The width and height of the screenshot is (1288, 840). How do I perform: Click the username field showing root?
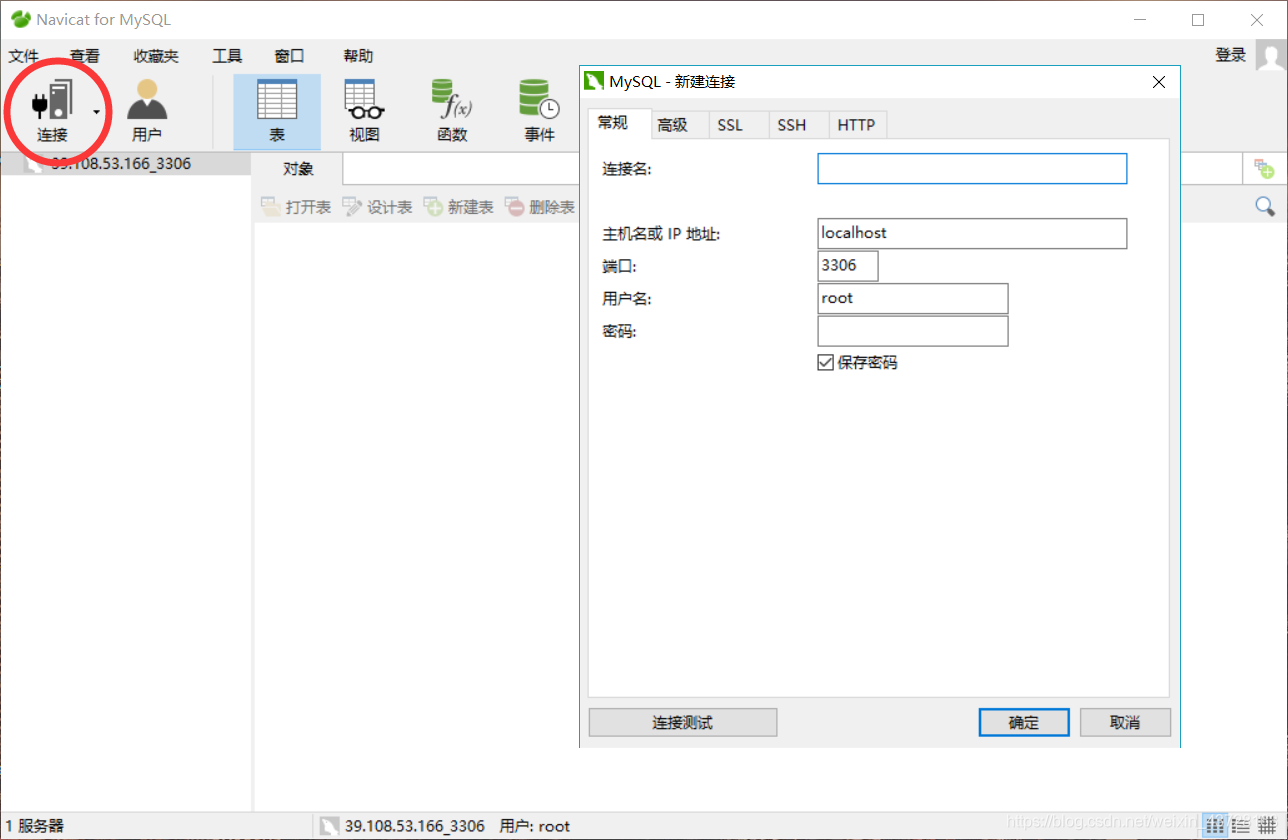[913, 298]
